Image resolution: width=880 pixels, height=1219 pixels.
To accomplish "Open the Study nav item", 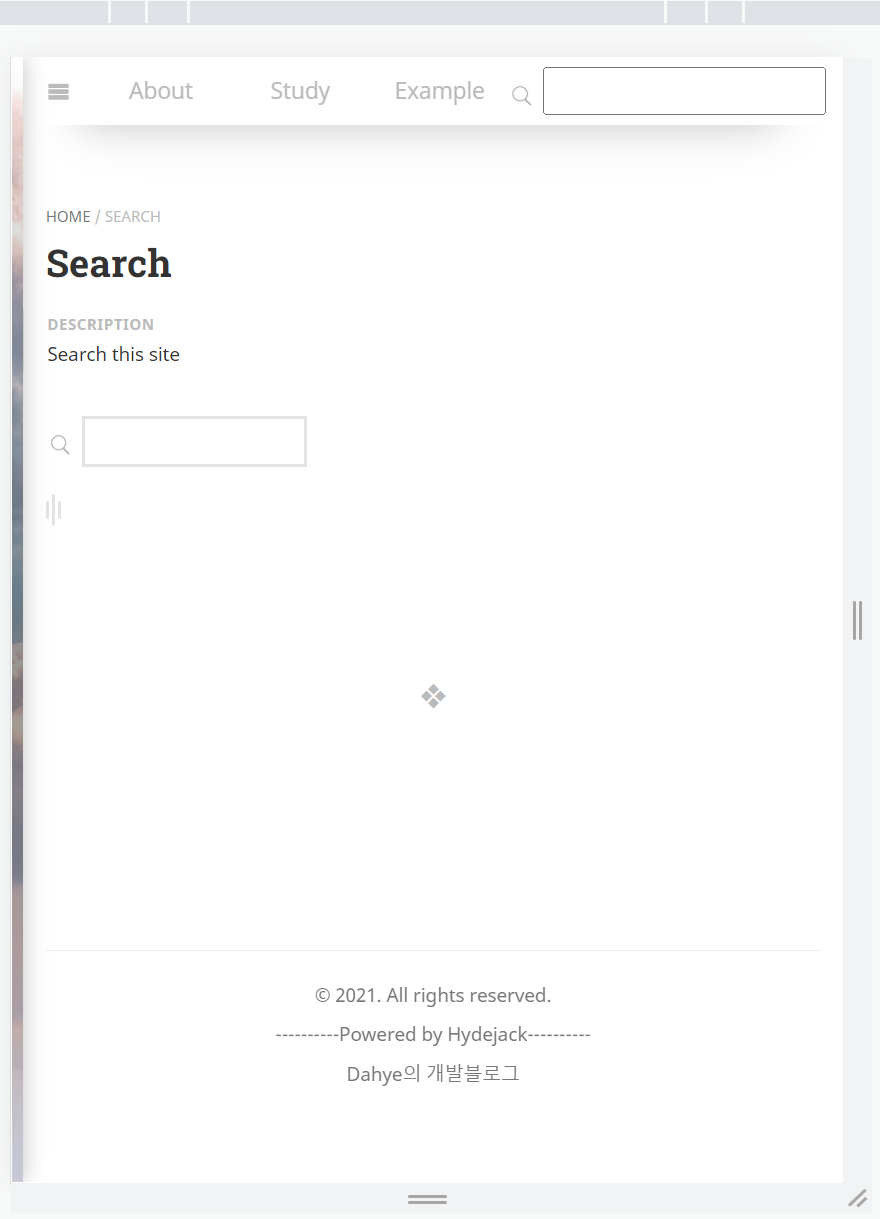I will coord(300,91).
